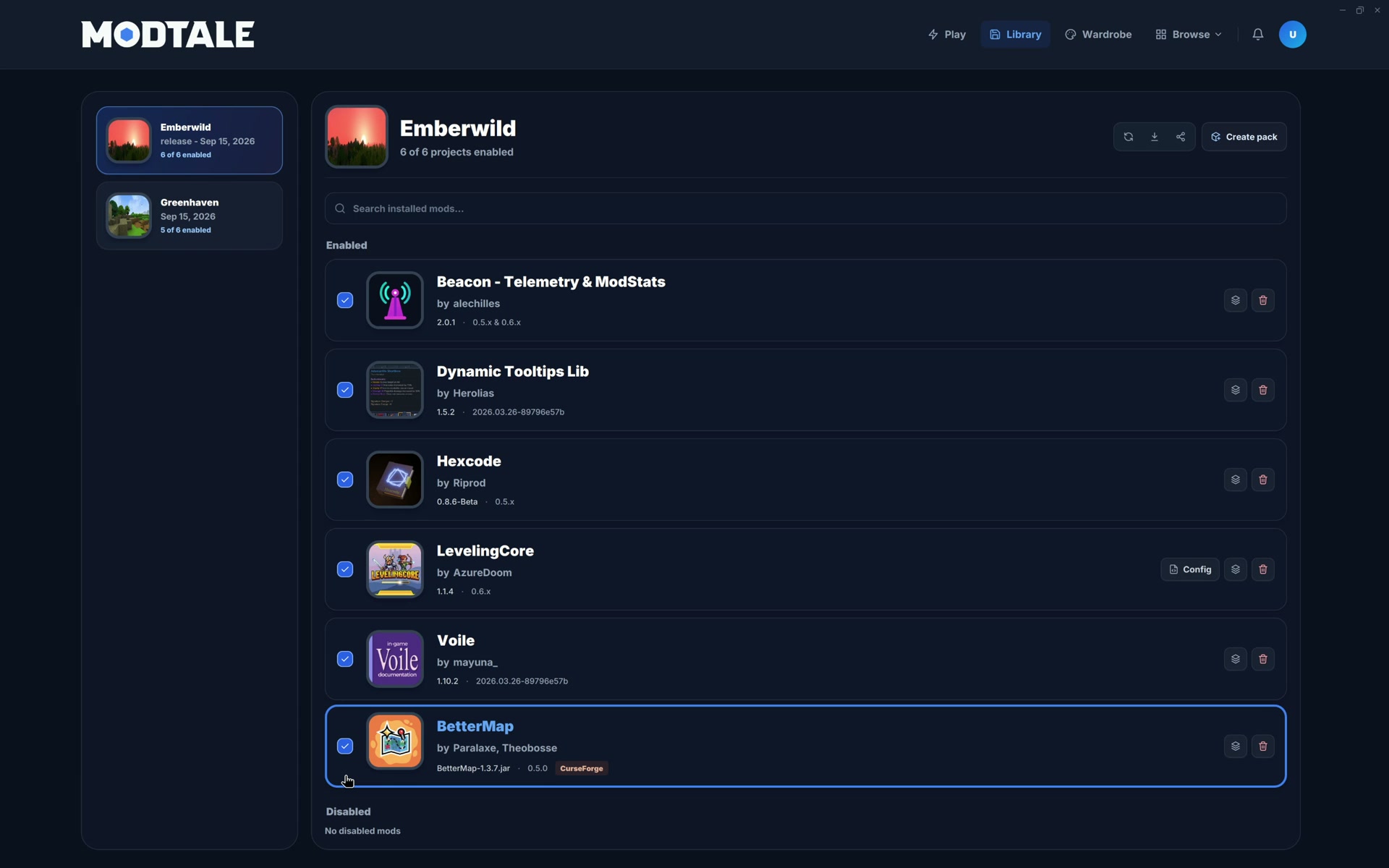Click the Dynamic Tooltips Lib title

click(513, 372)
